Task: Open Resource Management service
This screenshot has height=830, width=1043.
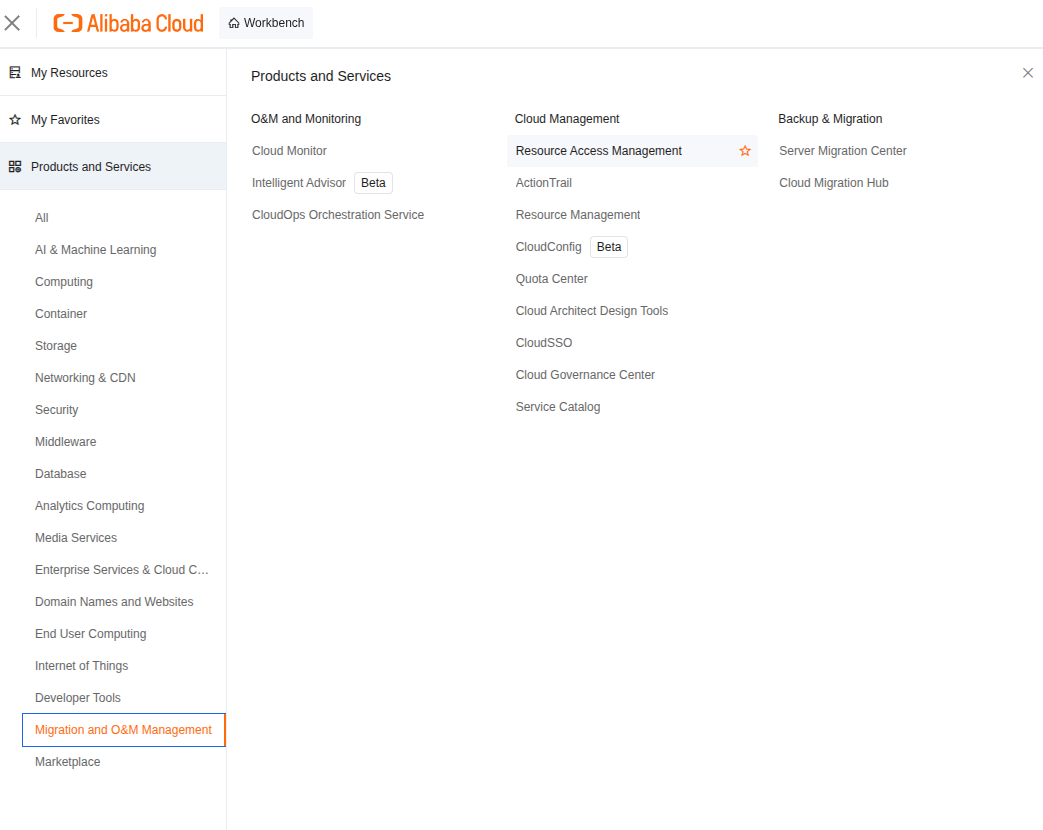Action: coord(578,215)
